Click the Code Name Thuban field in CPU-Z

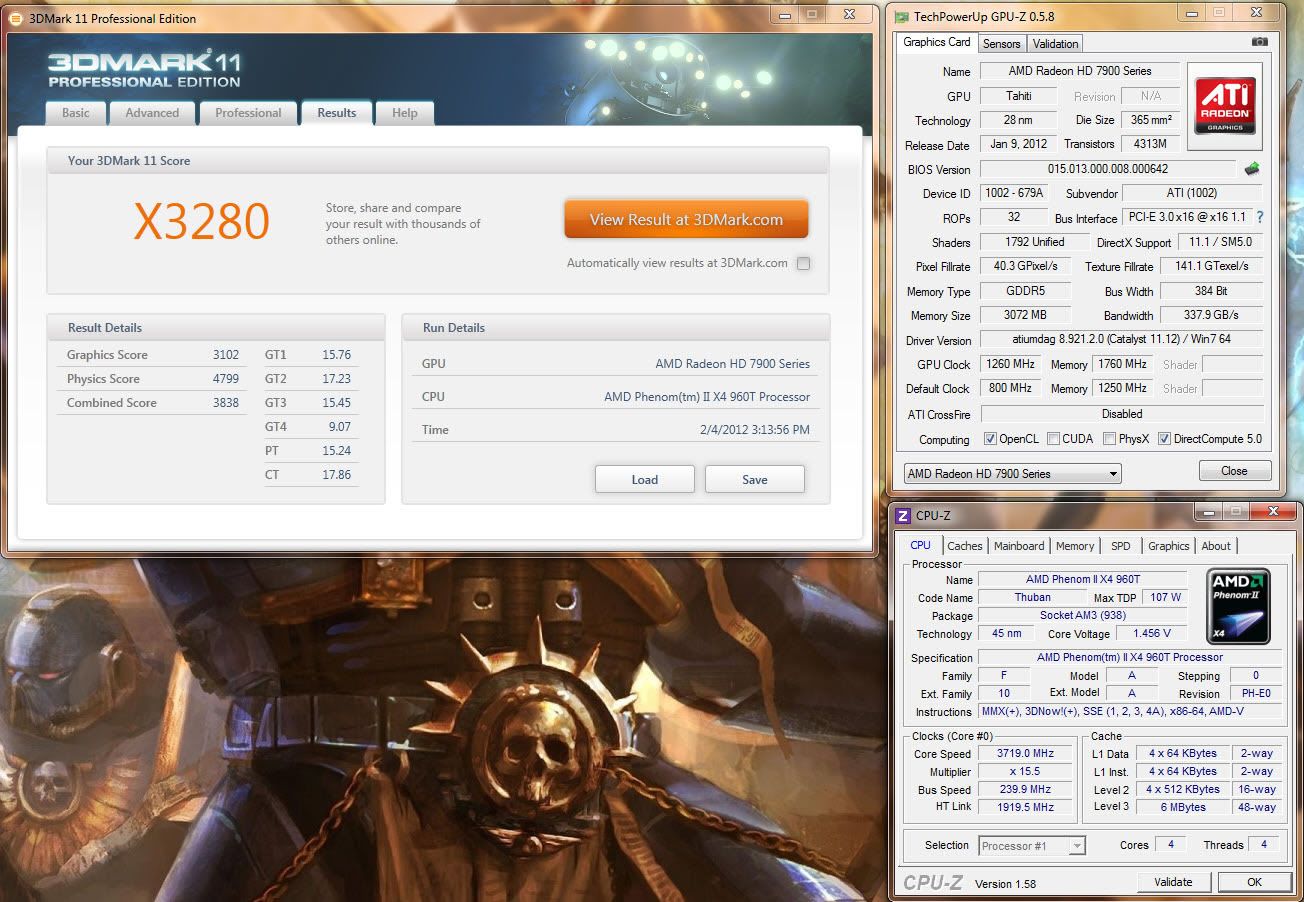1033,597
